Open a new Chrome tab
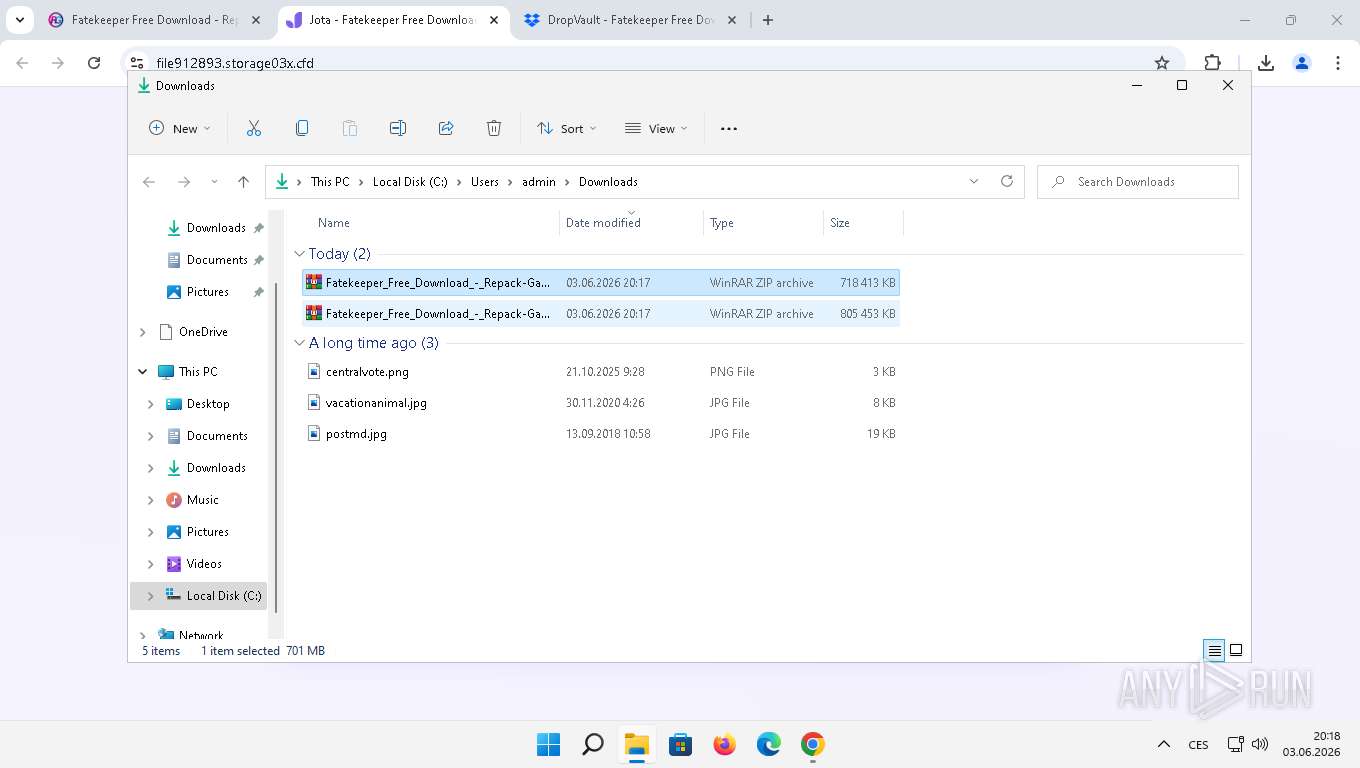The width and height of the screenshot is (1360, 768). point(768,20)
